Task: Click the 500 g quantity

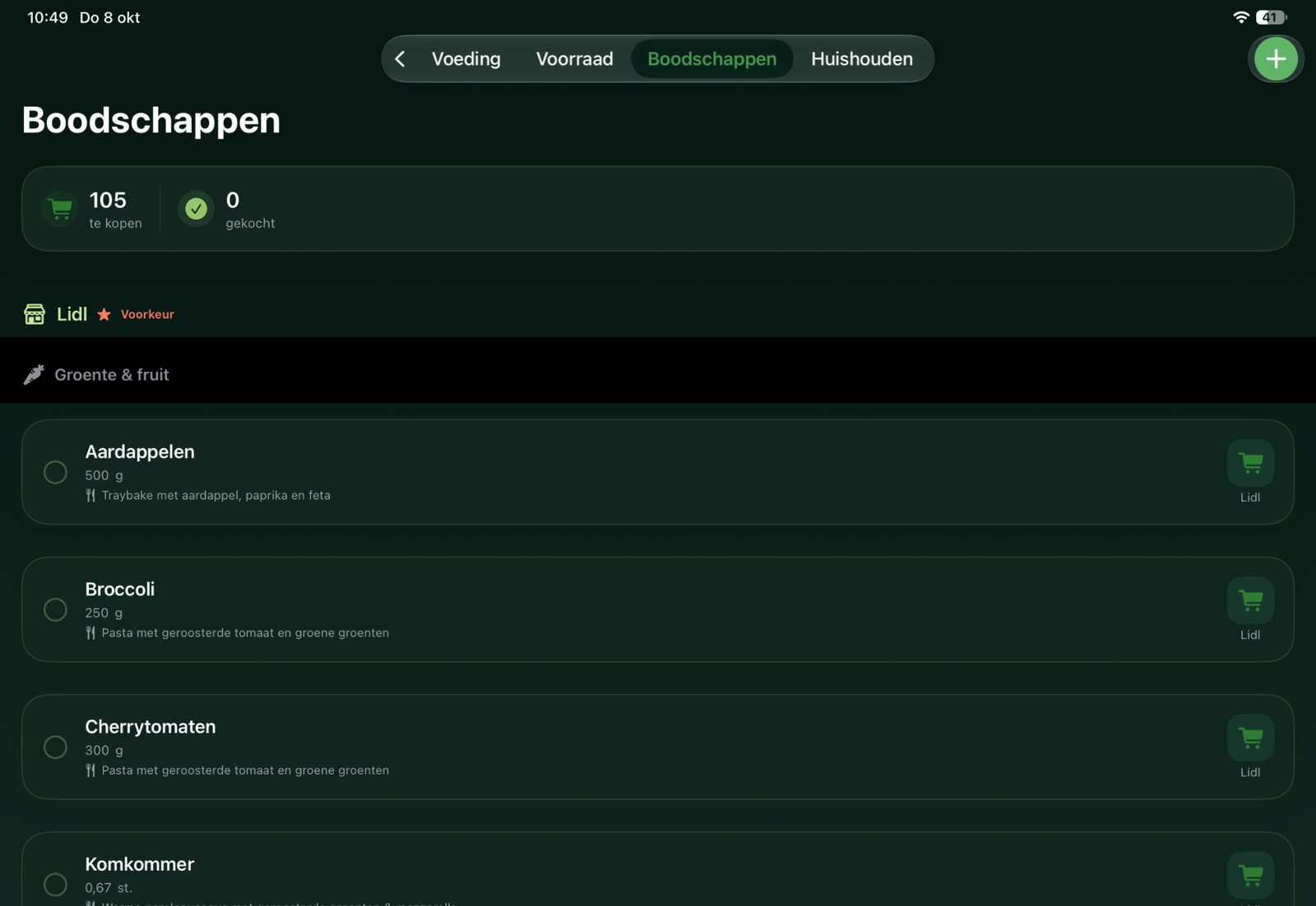Action: point(104,475)
